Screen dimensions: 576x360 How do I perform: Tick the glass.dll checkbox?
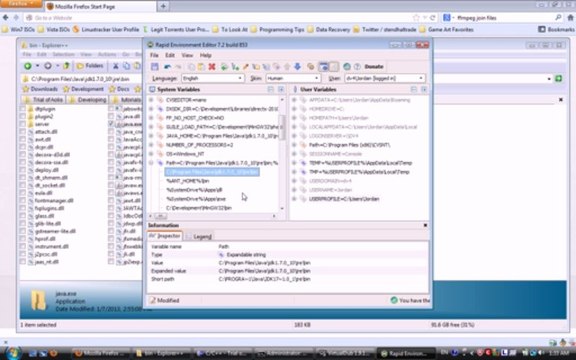click(x=23, y=216)
